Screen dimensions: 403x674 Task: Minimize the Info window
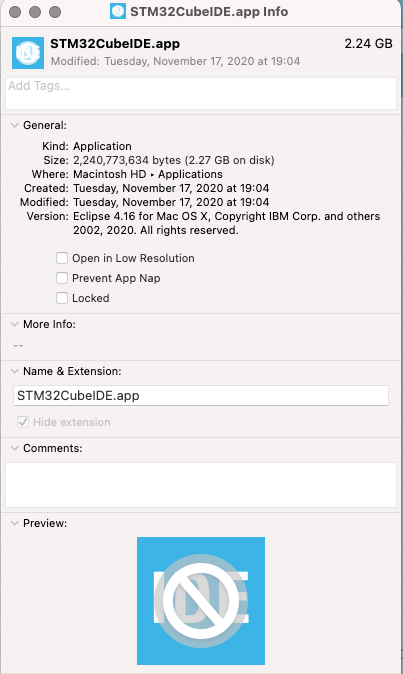(35, 12)
